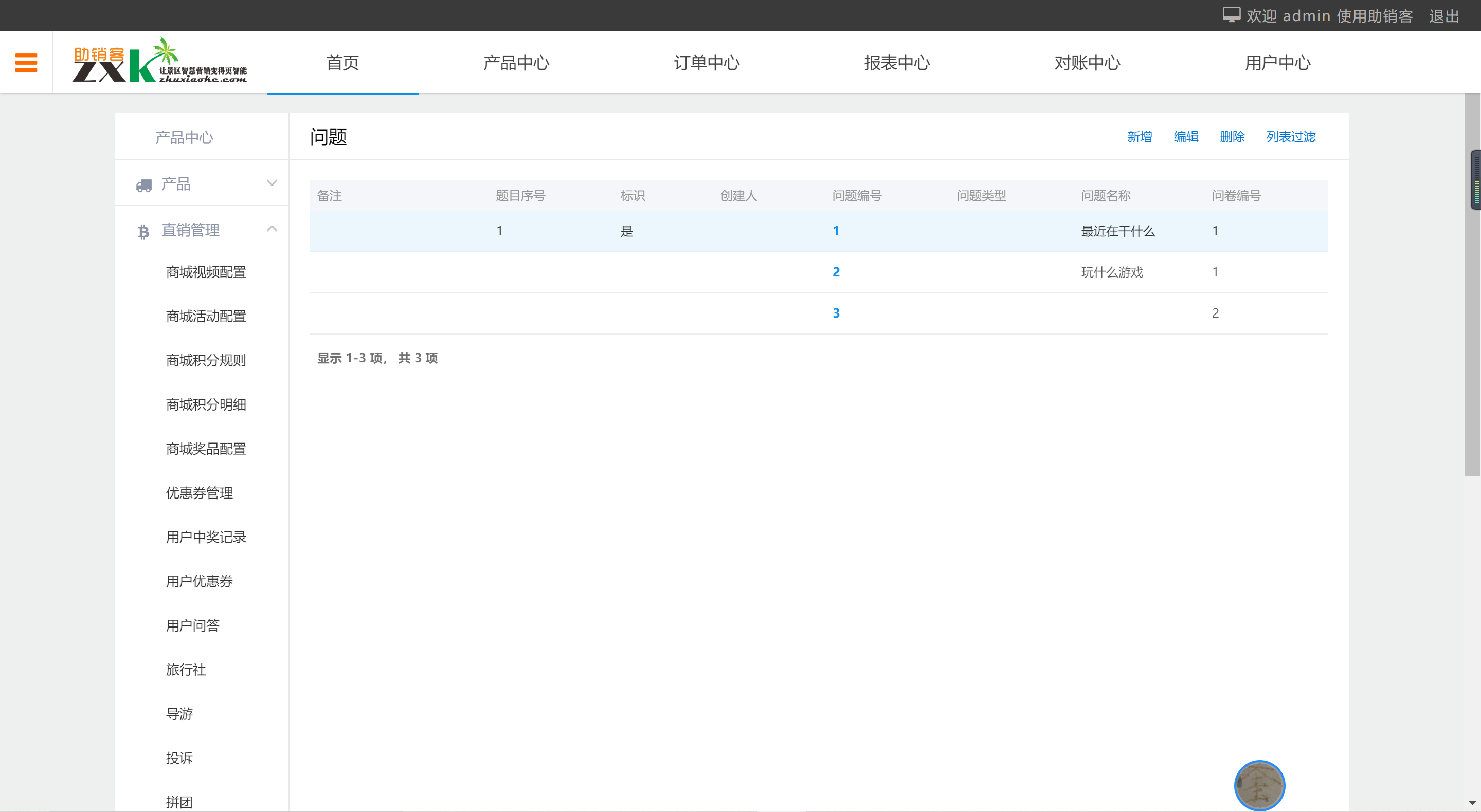
Task: Click the Bitcoin icon next to 直销管理
Action: tap(143, 230)
